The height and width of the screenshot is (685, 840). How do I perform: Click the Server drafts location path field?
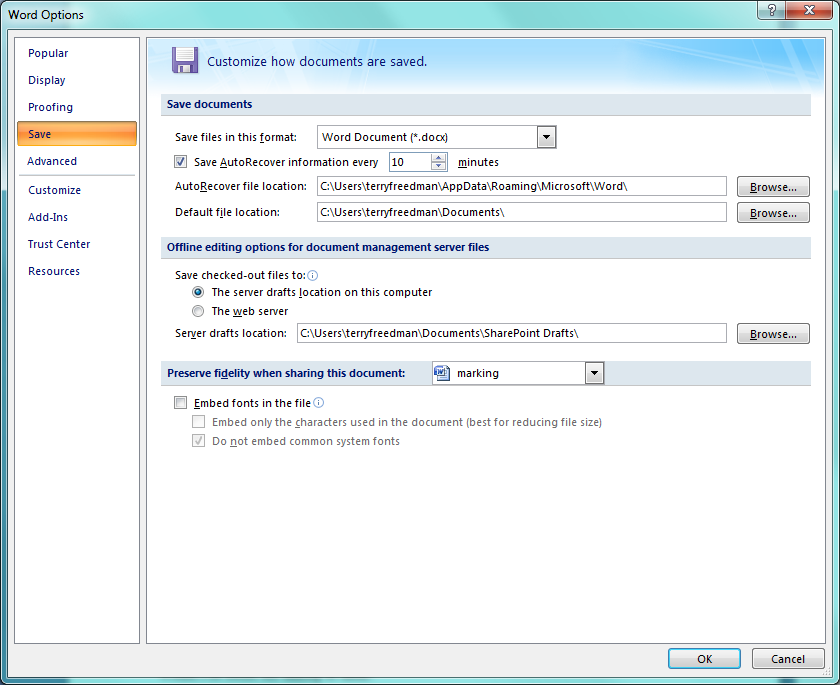click(x=512, y=333)
